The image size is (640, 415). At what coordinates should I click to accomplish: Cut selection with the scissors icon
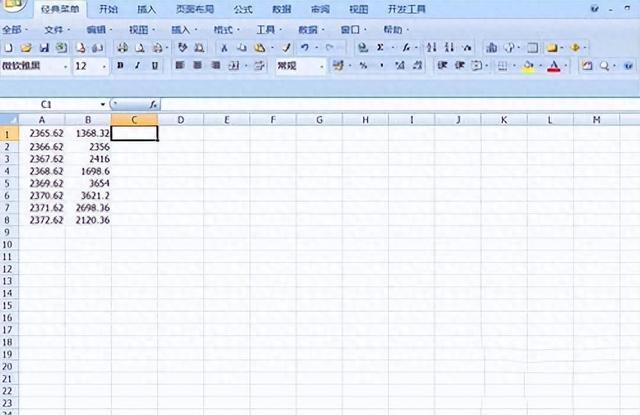pyautogui.click(x=224, y=48)
